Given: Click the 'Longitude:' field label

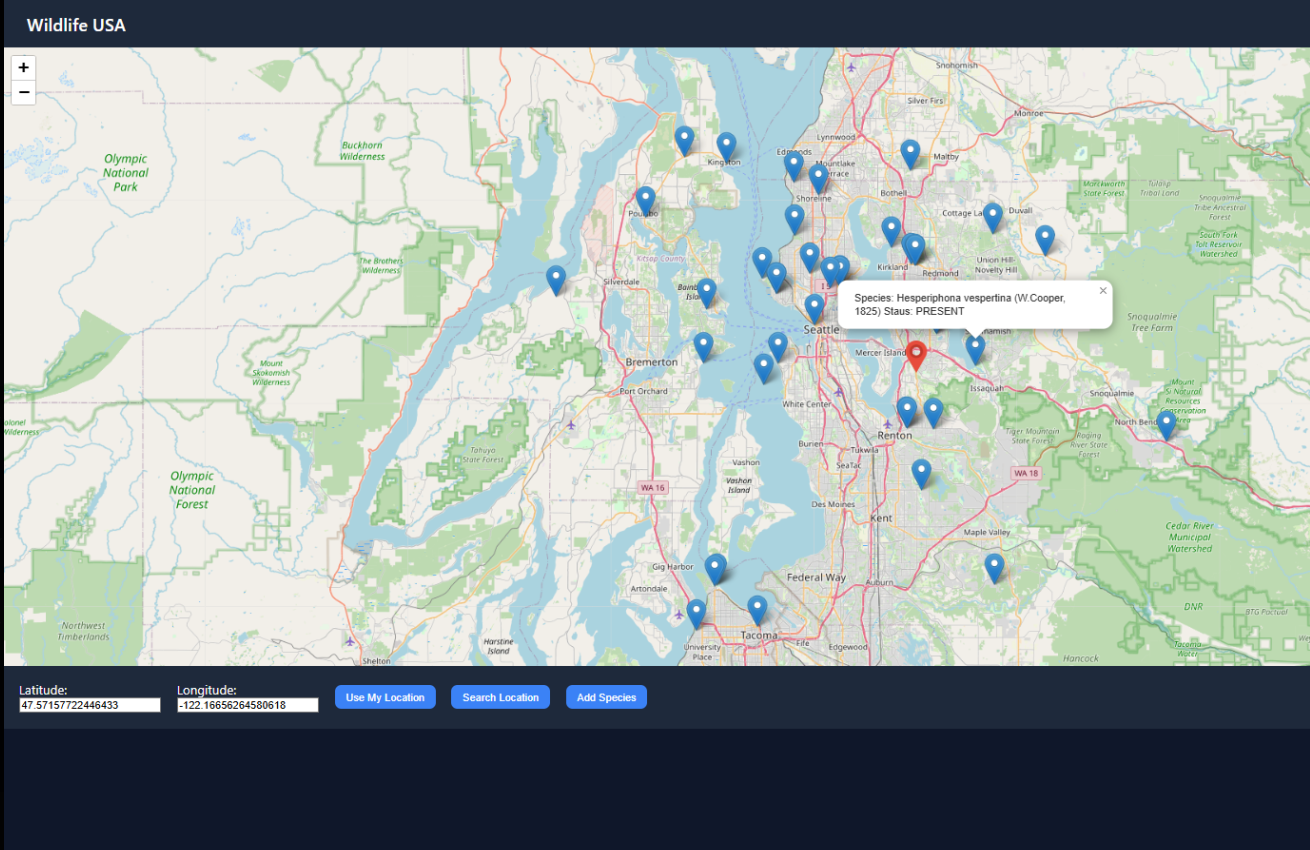Looking at the screenshot, I should (x=207, y=690).
